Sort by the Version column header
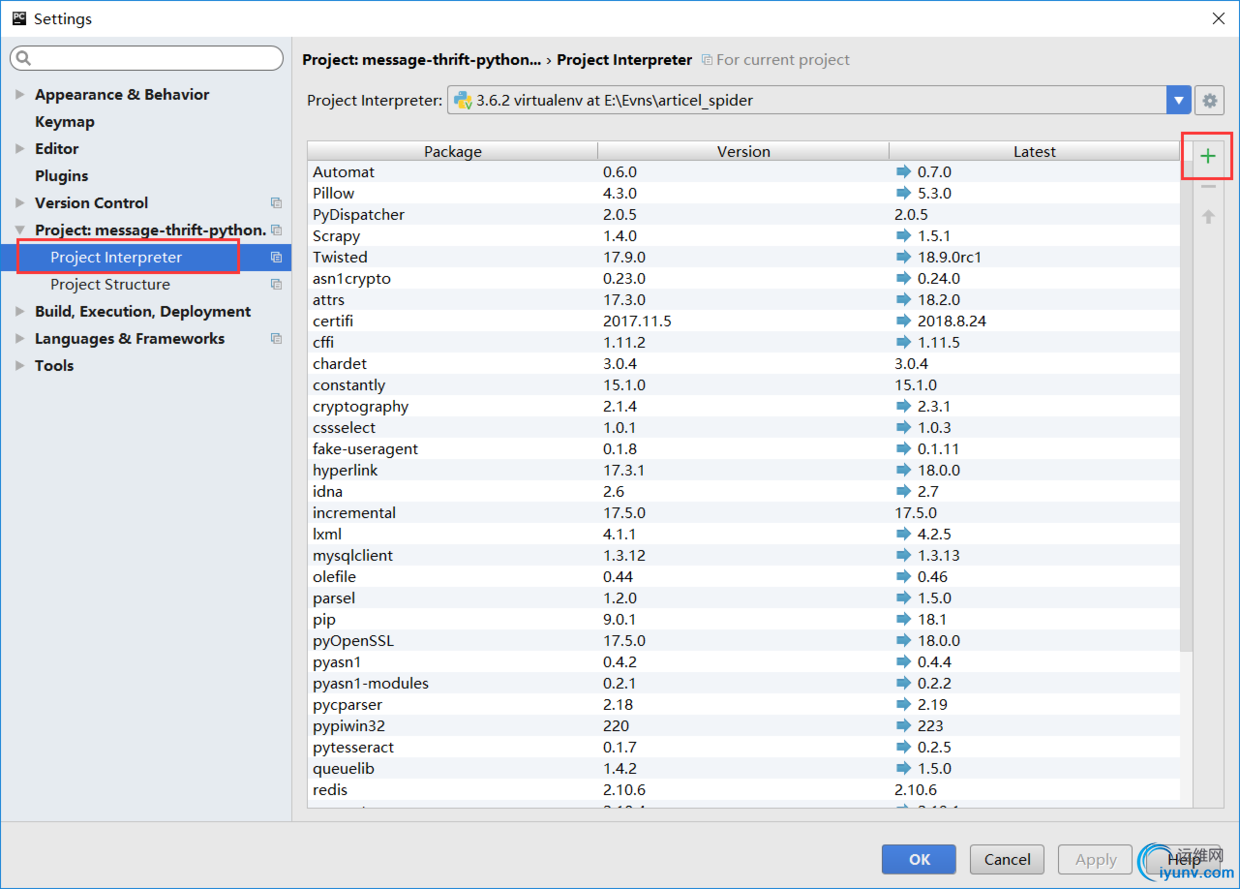This screenshot has width=1240, height=889. click(743, 151)
